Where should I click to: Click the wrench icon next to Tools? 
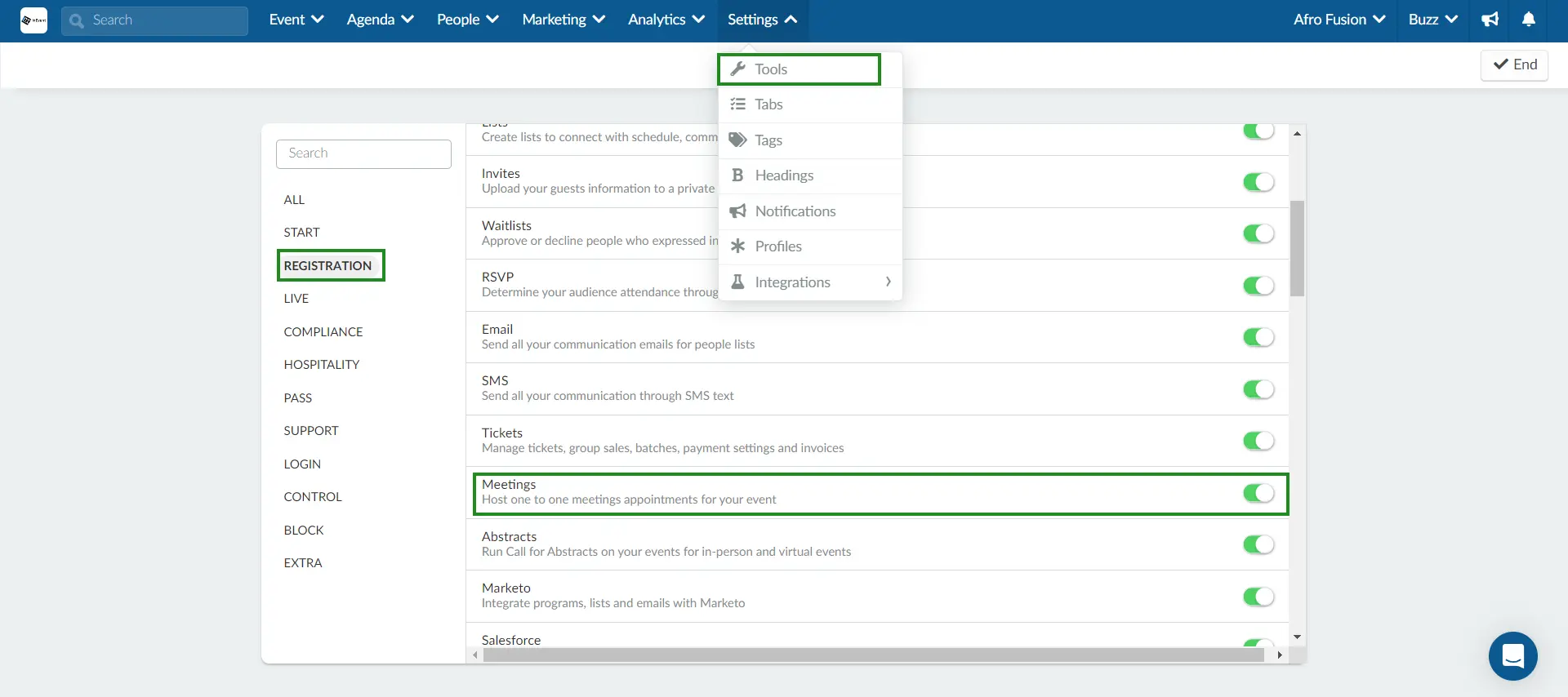738,69
